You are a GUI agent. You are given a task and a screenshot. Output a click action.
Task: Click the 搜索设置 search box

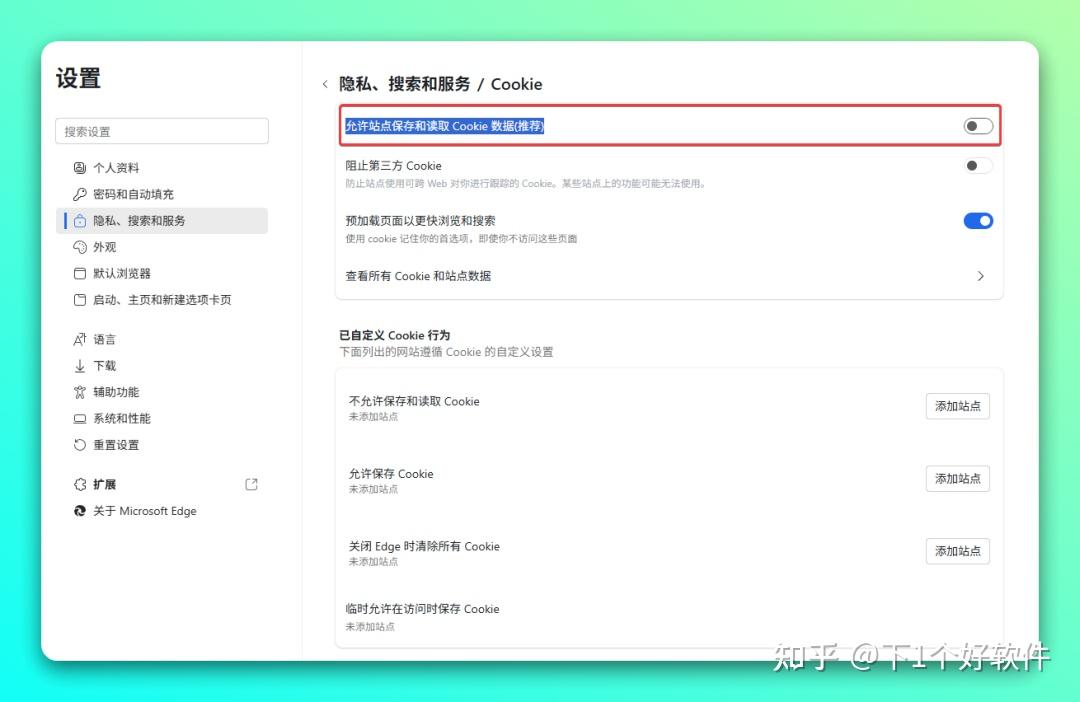pyautogui.click(x=162, y=131)
